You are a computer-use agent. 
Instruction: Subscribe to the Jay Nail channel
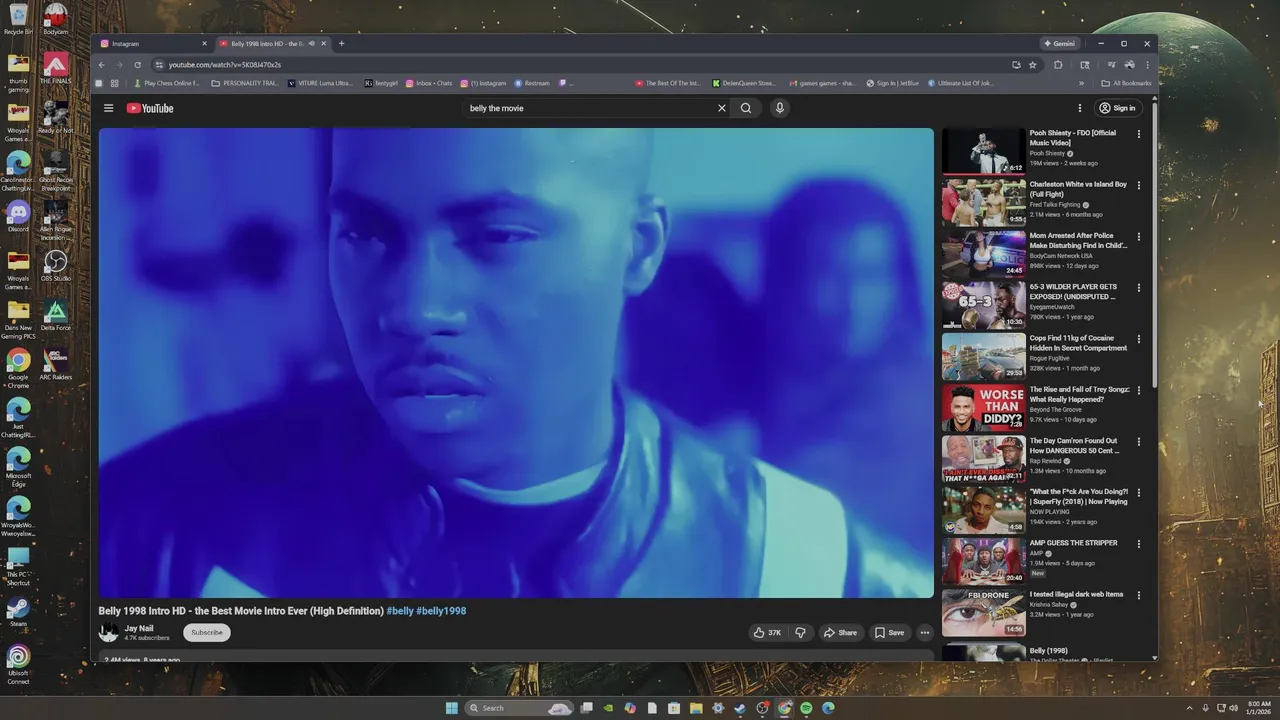207,633
